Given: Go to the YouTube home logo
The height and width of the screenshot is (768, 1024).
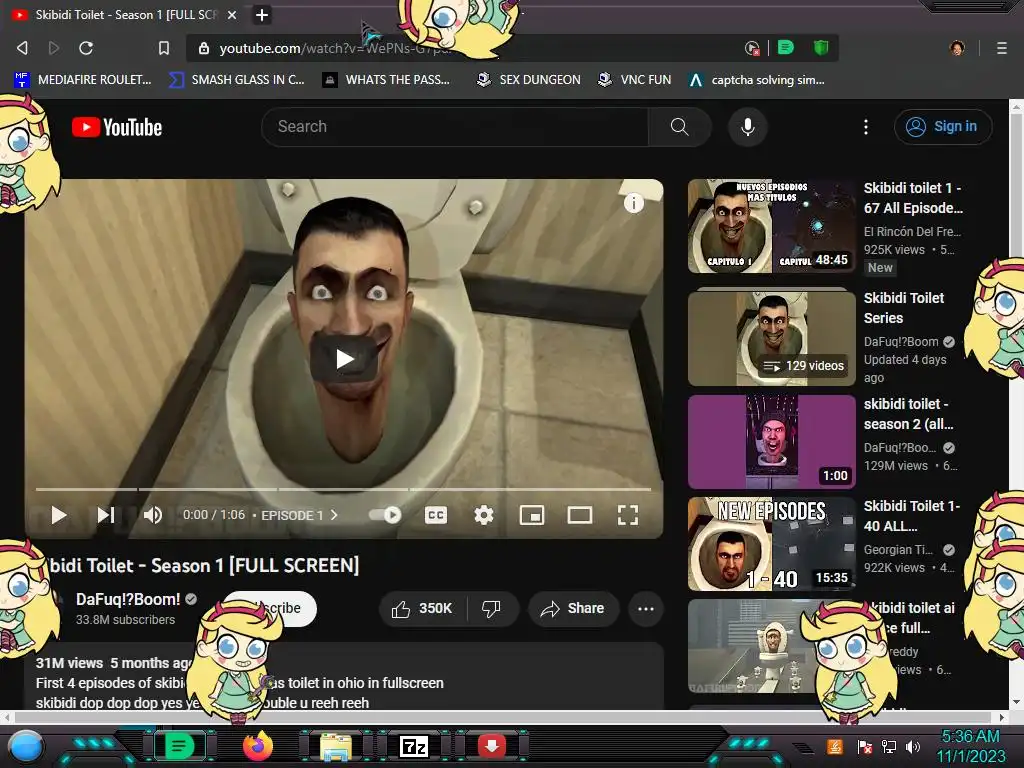Looking at the screenshot, I should tap(117, 127).
